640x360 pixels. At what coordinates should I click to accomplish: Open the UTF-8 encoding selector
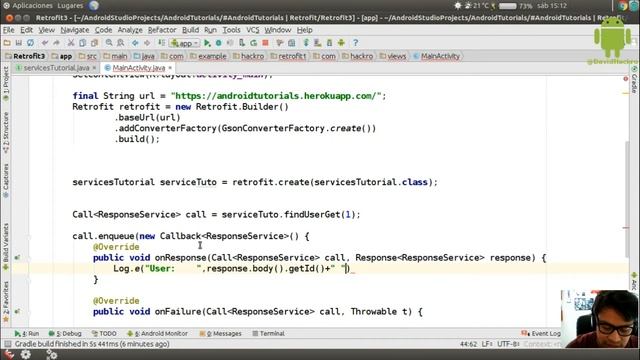pyautogui.click(x=508, y=344)
